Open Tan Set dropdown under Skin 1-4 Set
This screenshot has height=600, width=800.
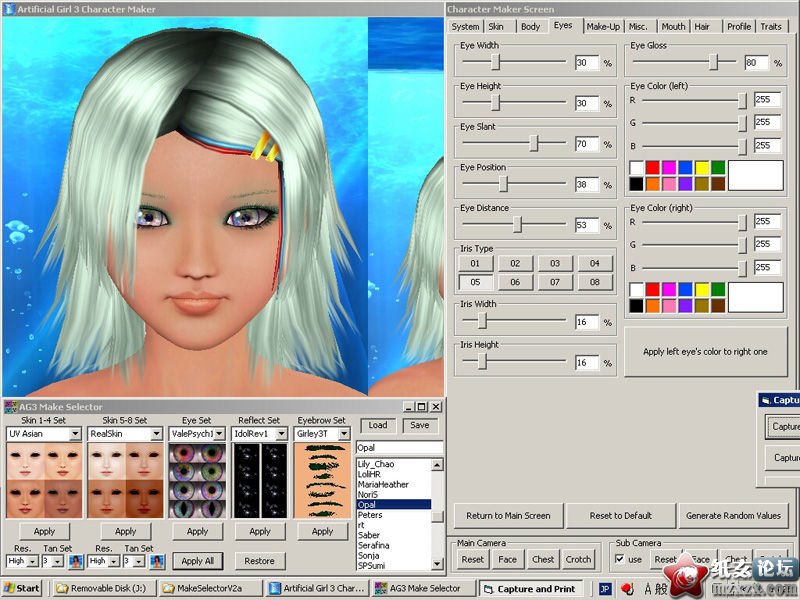point(58,561)
